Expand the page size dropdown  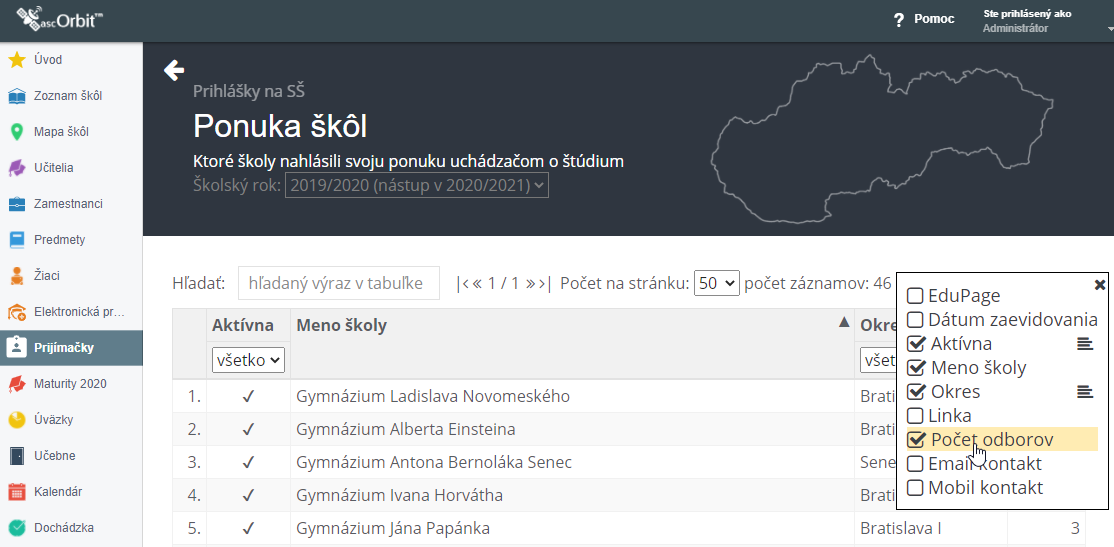click(717, 283)
